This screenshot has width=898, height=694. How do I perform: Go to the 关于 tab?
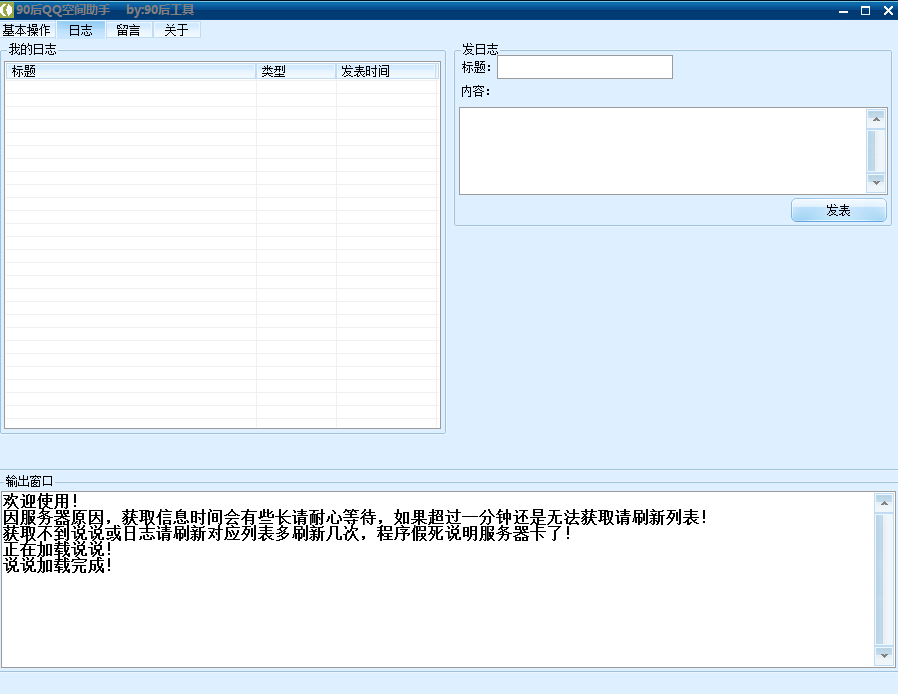click(x=176, y=30)
